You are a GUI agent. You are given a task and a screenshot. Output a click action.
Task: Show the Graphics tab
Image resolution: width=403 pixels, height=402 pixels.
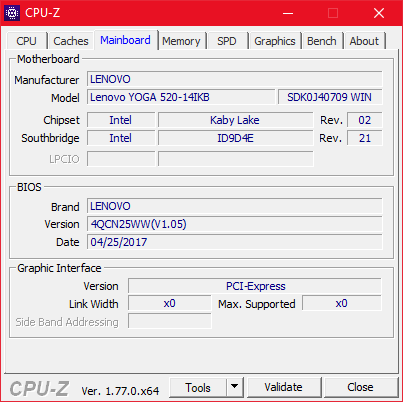(275, 41)
